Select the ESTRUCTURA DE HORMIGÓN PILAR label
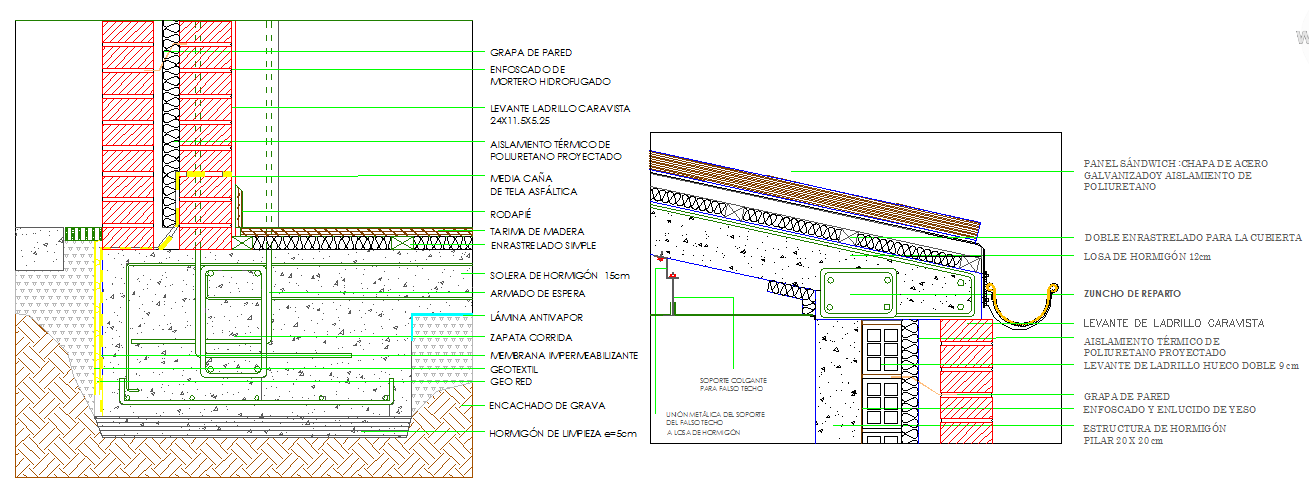Image resolution: width=1309 pixels, height=494 pixels. [x=1154, y=434]
